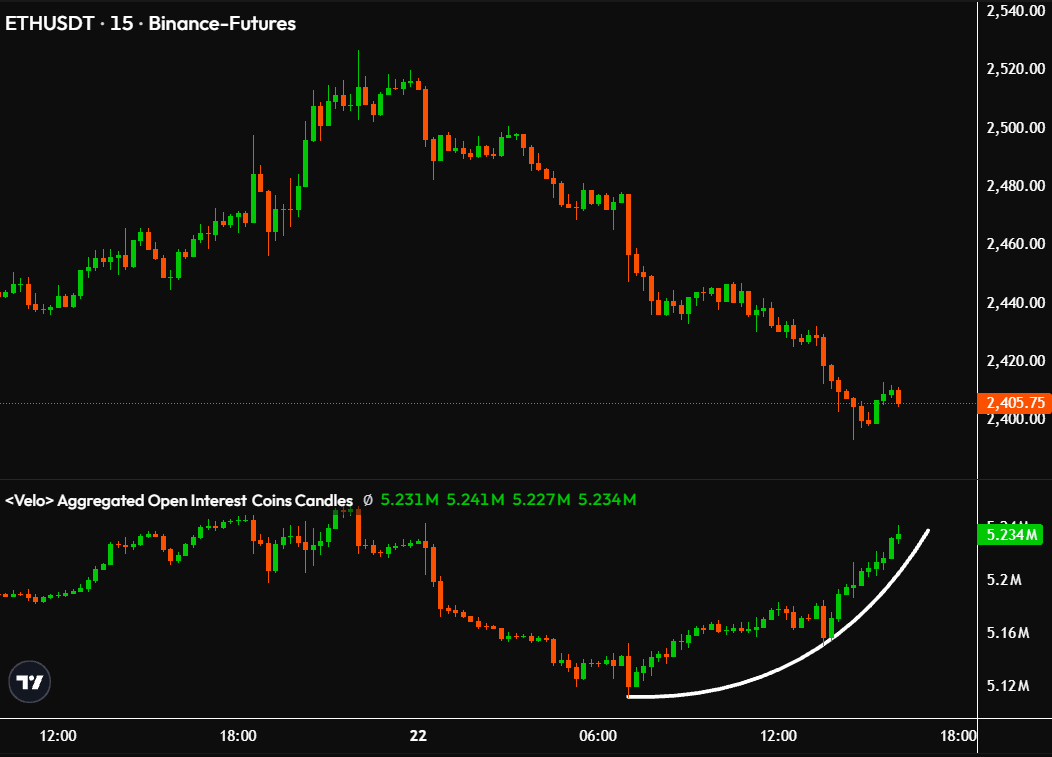Click the 2,480.00 price axis label
The height and width of the screenshot is (757, 1052).
(x=1016, y=186)
